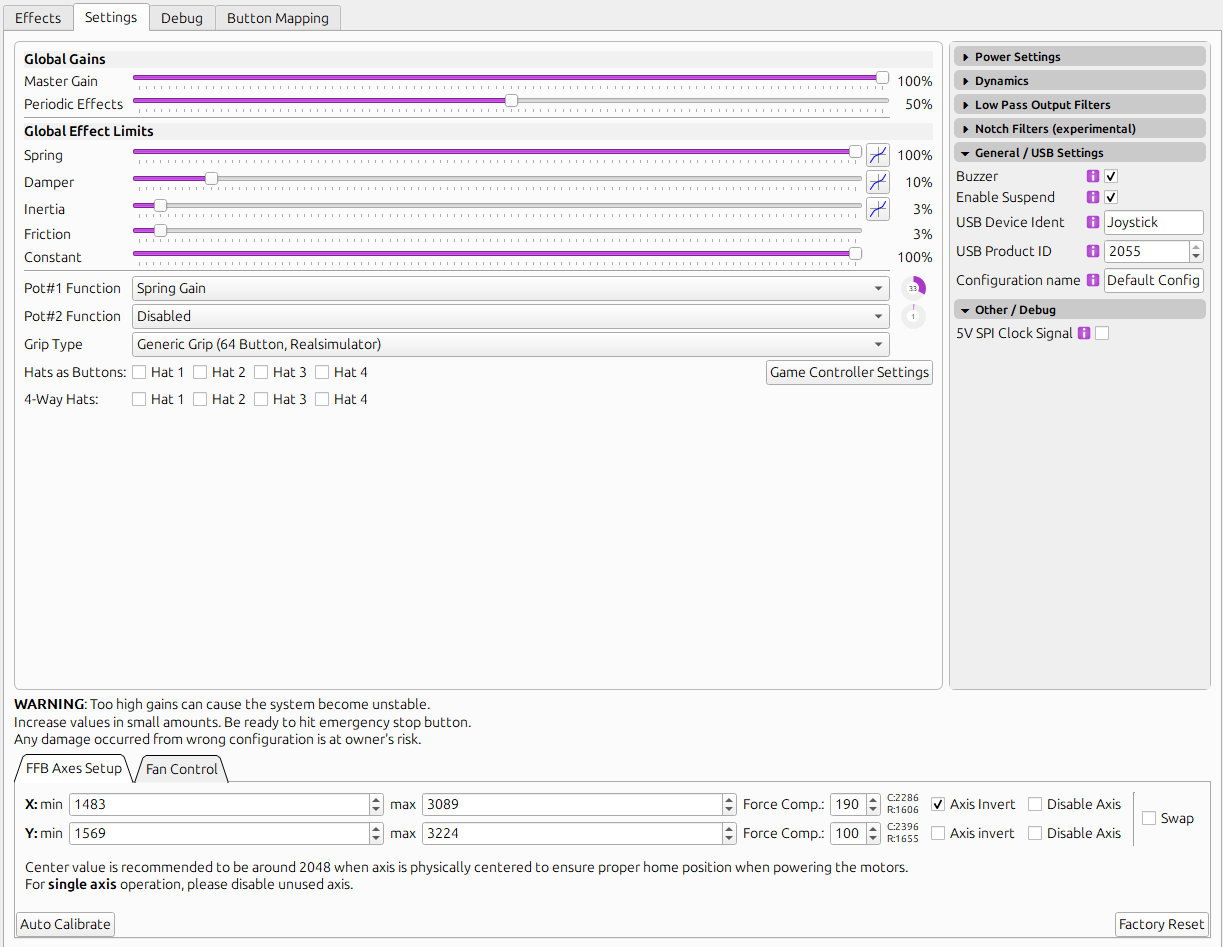Click the Buzzer info icon

(1093, 176)
